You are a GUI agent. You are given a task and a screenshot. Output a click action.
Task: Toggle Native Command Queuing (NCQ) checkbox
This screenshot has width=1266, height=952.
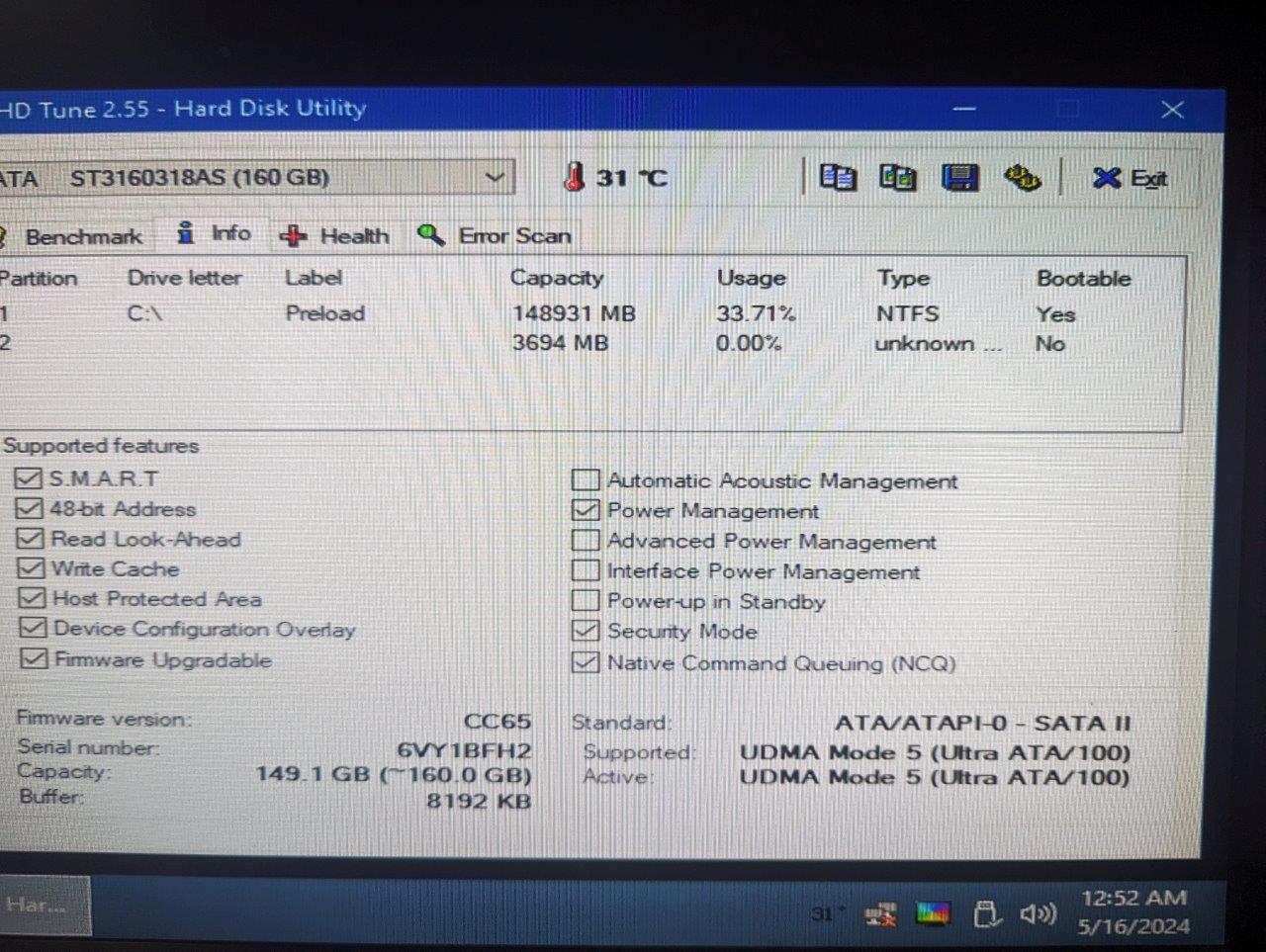coord(586,662)
